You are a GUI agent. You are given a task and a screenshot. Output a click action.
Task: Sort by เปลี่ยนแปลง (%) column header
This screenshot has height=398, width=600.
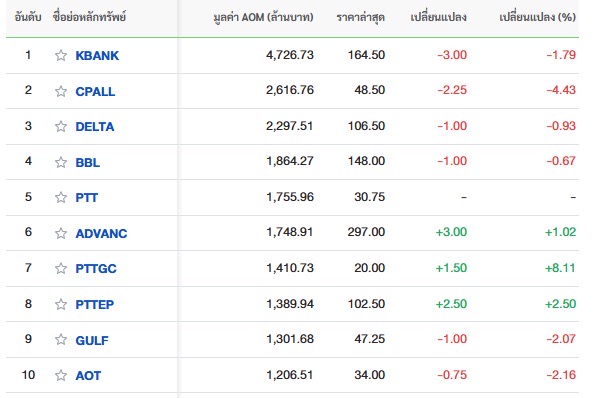coord(537,17)
